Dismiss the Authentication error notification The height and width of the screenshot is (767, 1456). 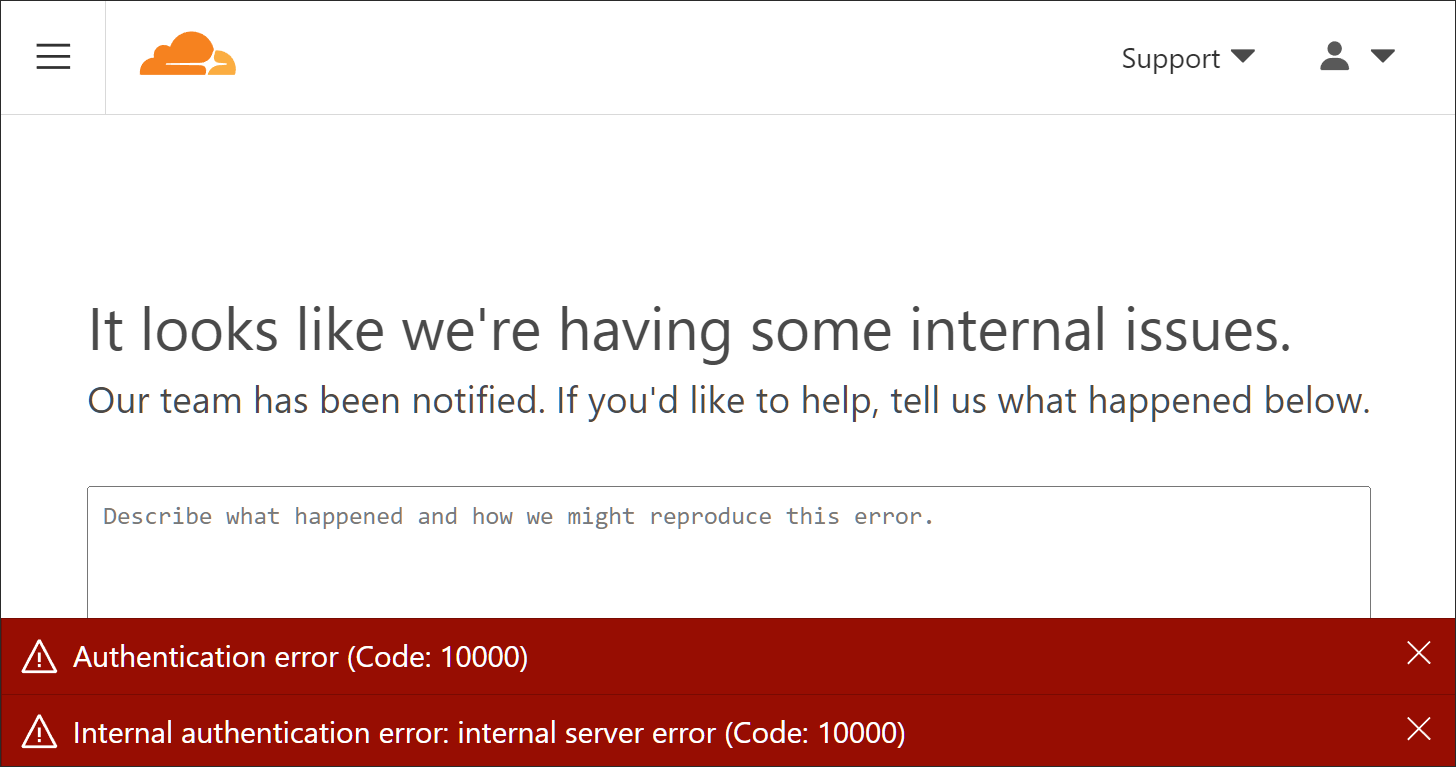1418,654
